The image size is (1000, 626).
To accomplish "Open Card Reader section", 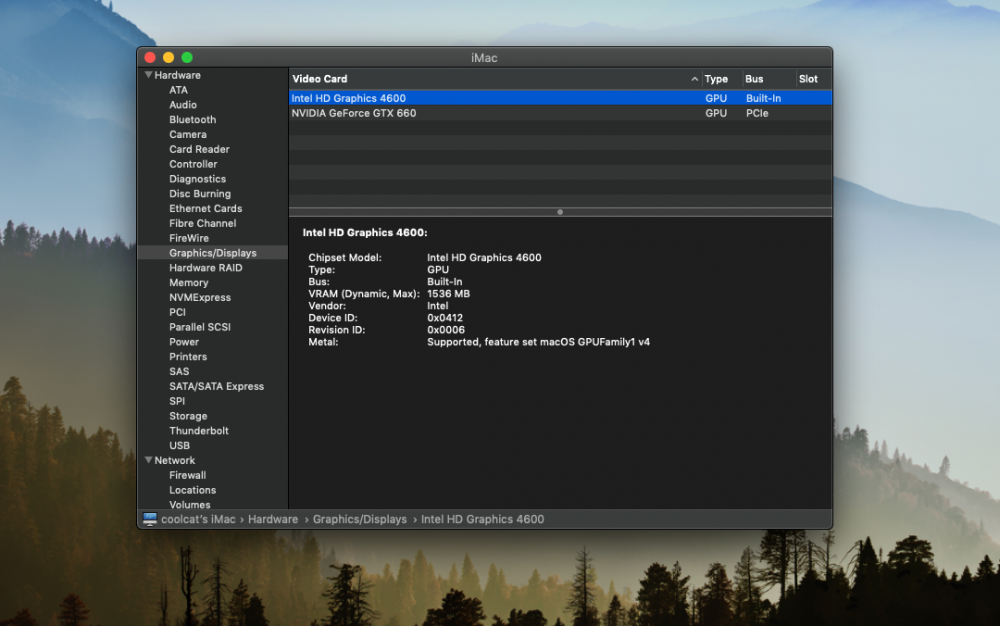I will tap(199, 149).
